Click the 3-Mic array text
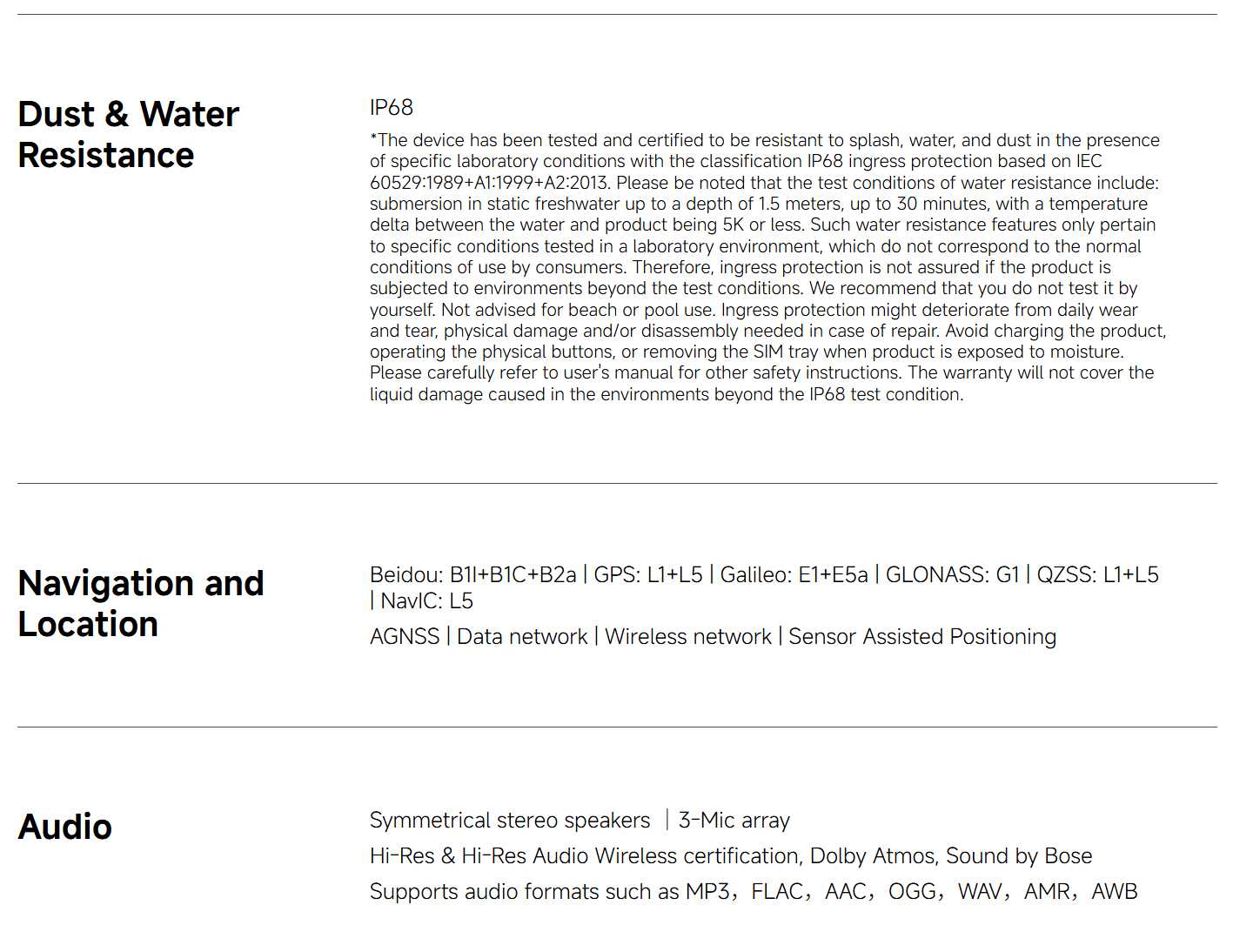The height and width of the screenshot is (952, 1233). [734, 821]
